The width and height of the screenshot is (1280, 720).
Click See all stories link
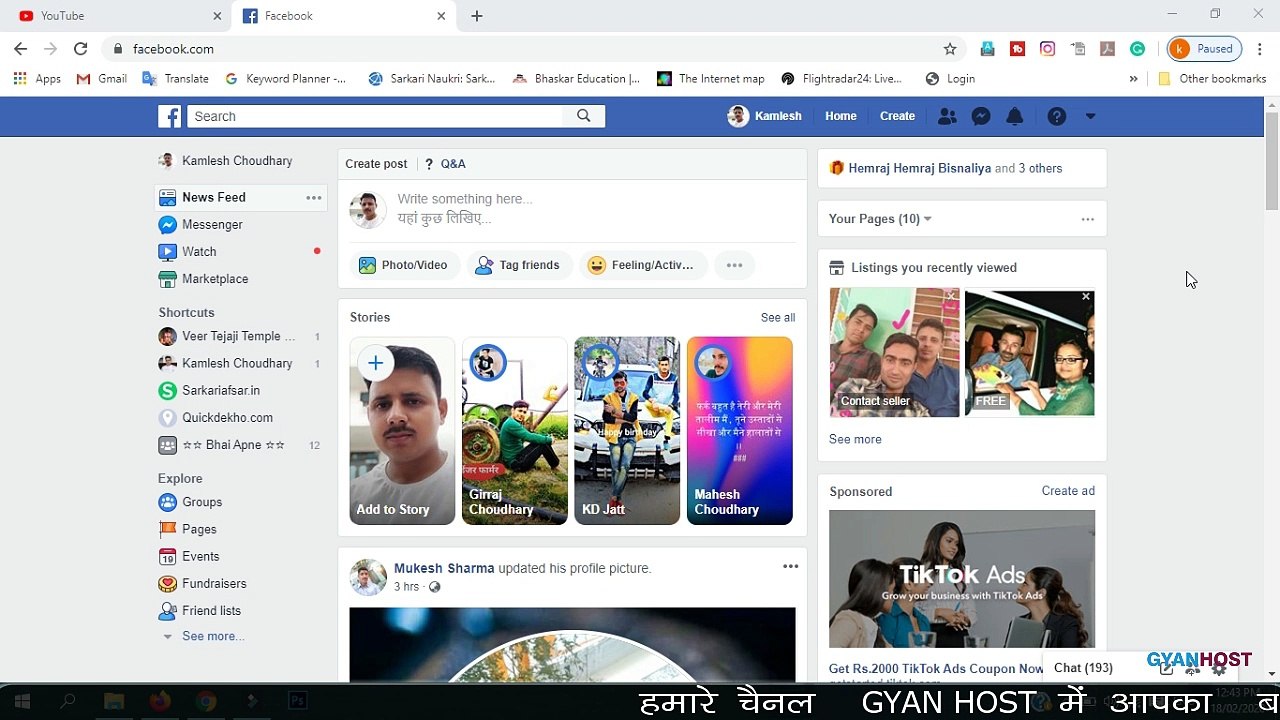coord(778,318)
